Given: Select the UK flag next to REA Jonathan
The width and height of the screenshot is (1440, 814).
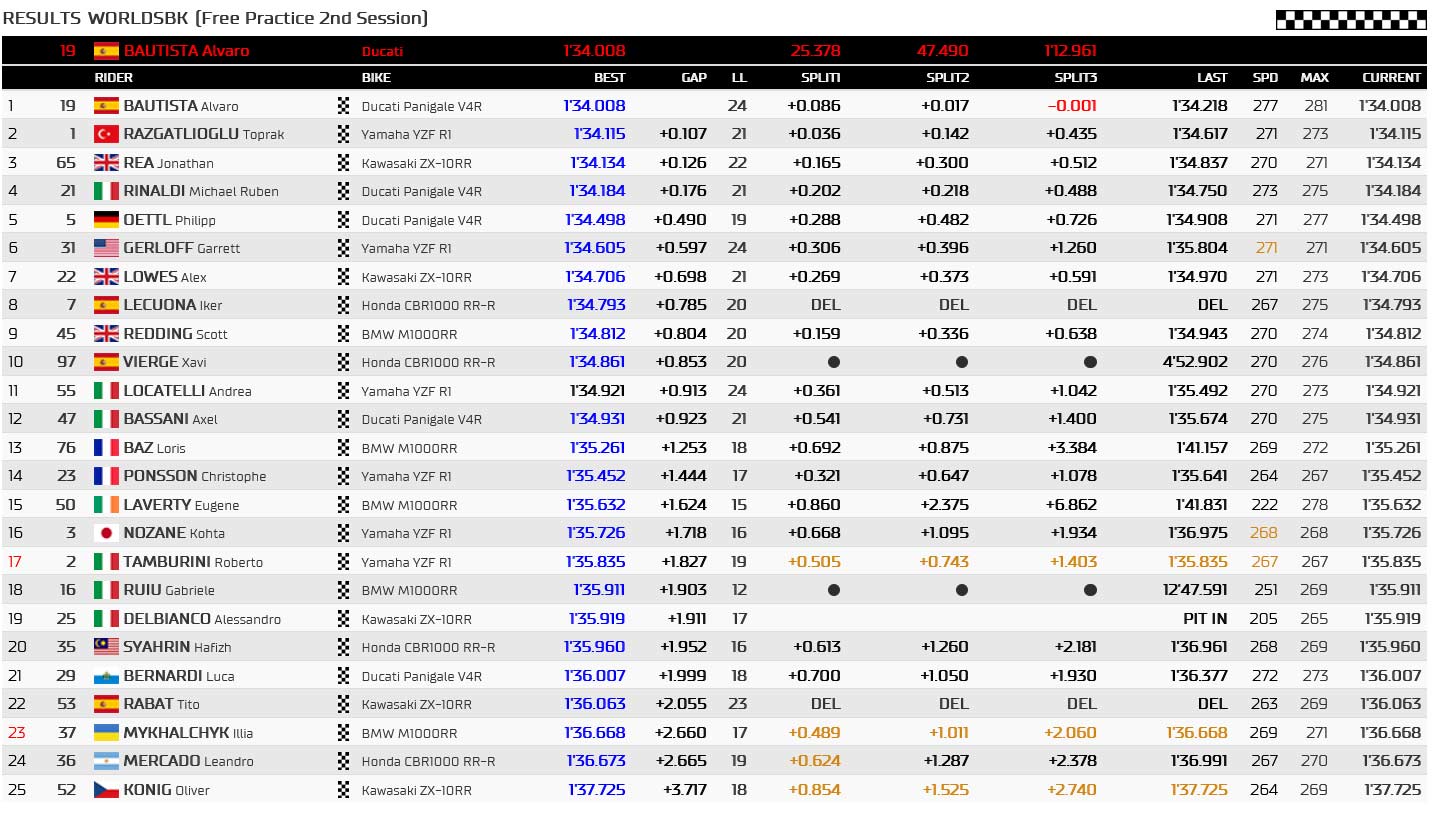Looking at the screenshot, I should coord(106,162).
